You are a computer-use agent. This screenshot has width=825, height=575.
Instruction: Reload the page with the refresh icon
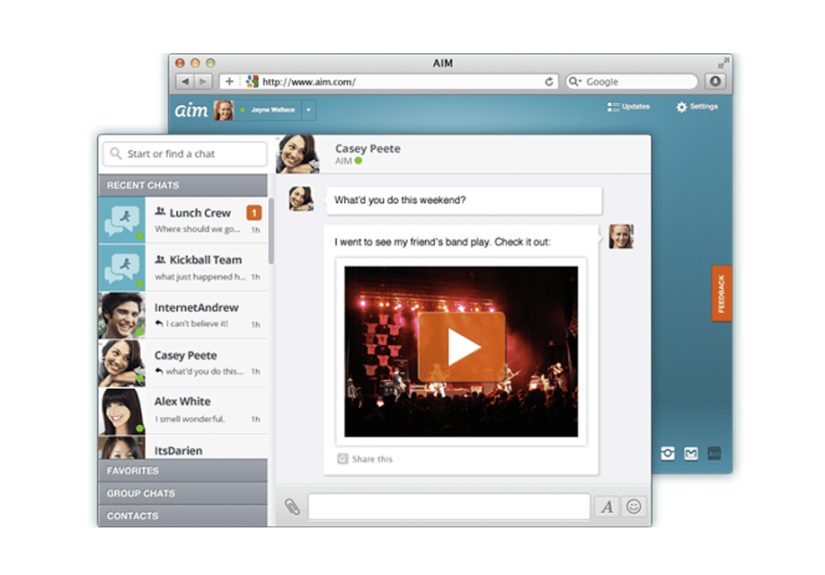[549, 82]
